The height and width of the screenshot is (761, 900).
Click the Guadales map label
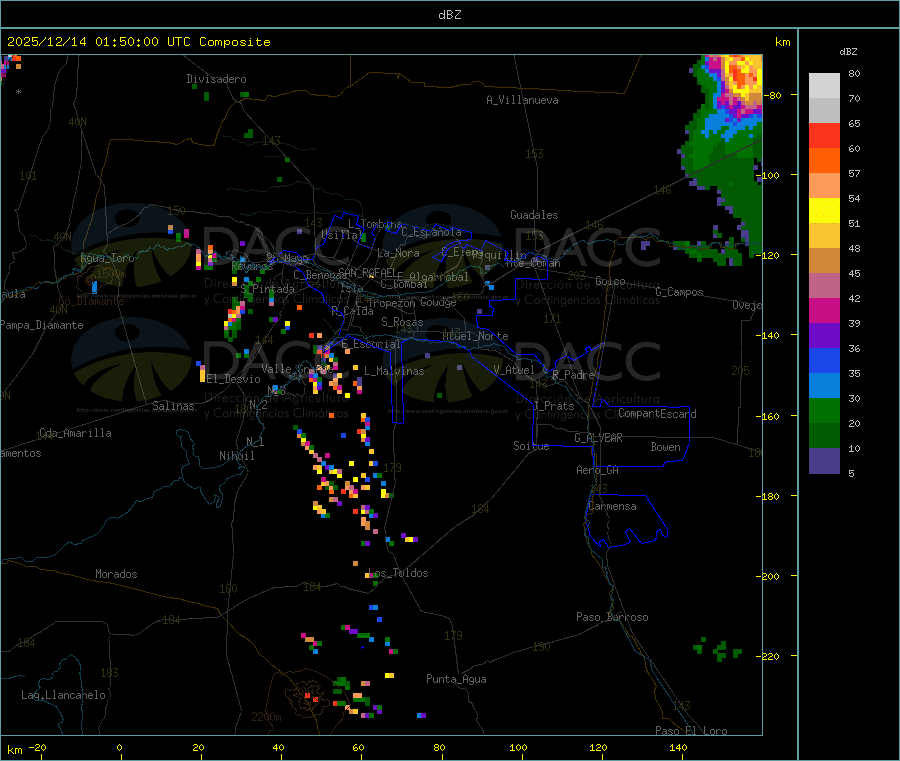coord(534,215)
